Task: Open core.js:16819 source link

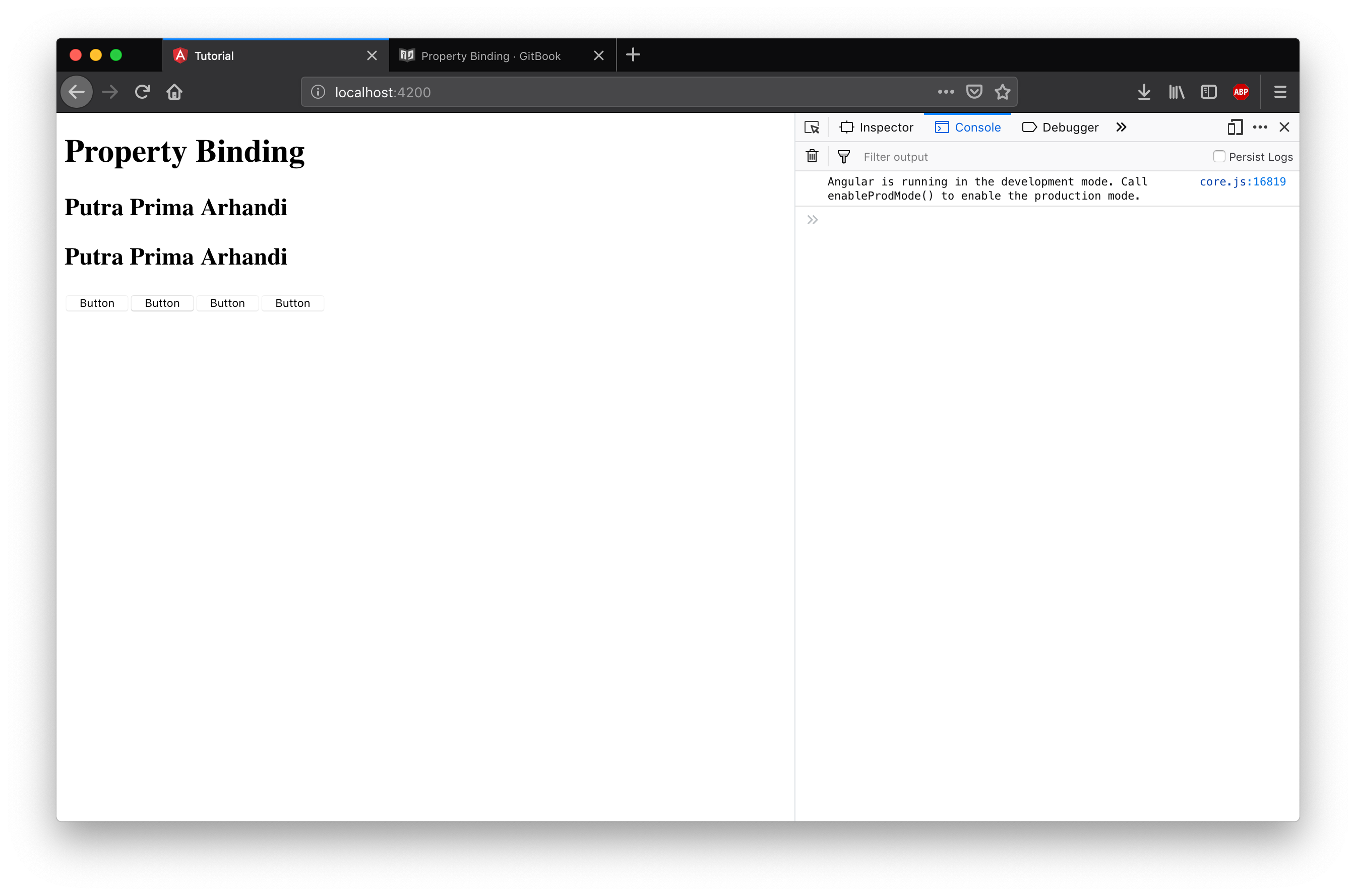Action: [1242, 182]
